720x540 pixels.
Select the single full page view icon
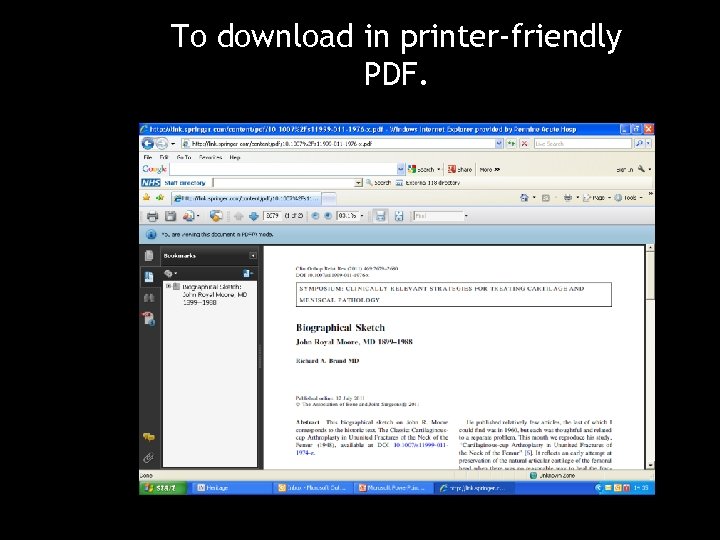[x=399, y=216]
